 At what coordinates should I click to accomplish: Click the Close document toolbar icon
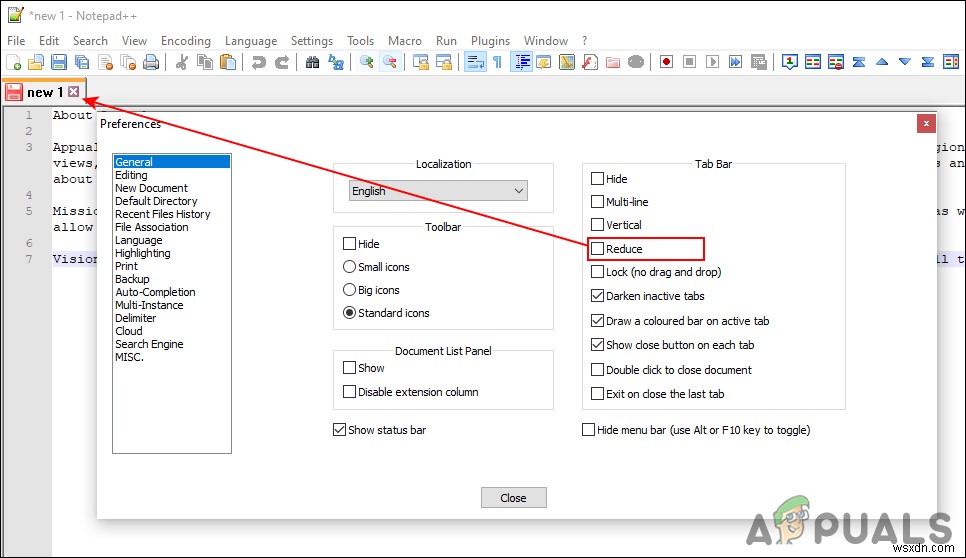click(x=105, y=62)
